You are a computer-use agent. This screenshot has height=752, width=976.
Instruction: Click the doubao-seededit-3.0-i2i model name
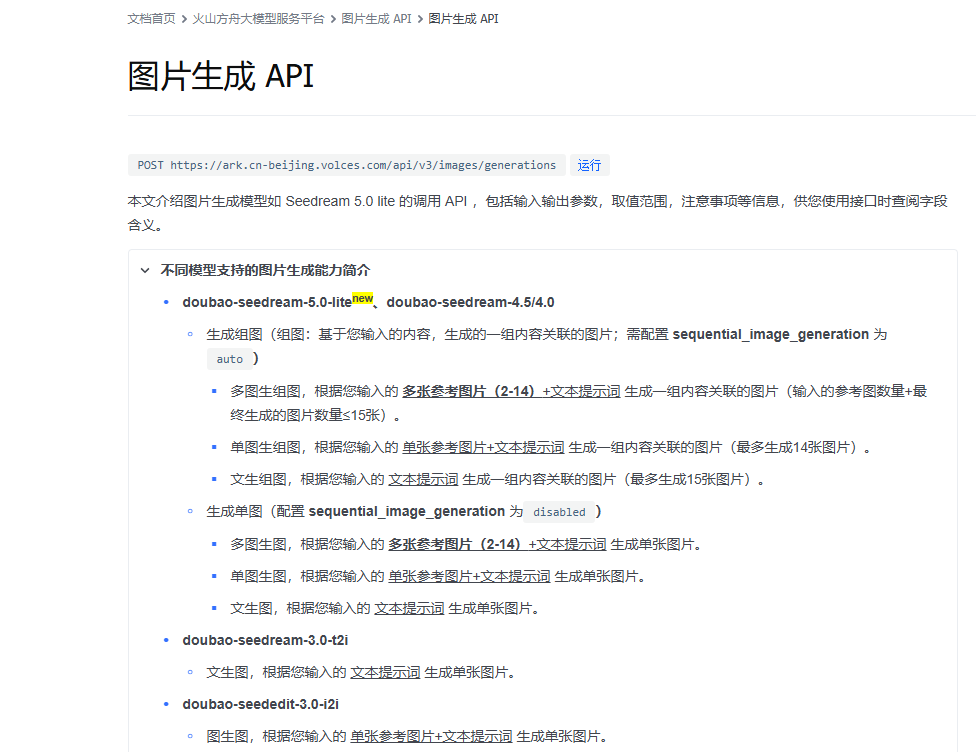261,705
